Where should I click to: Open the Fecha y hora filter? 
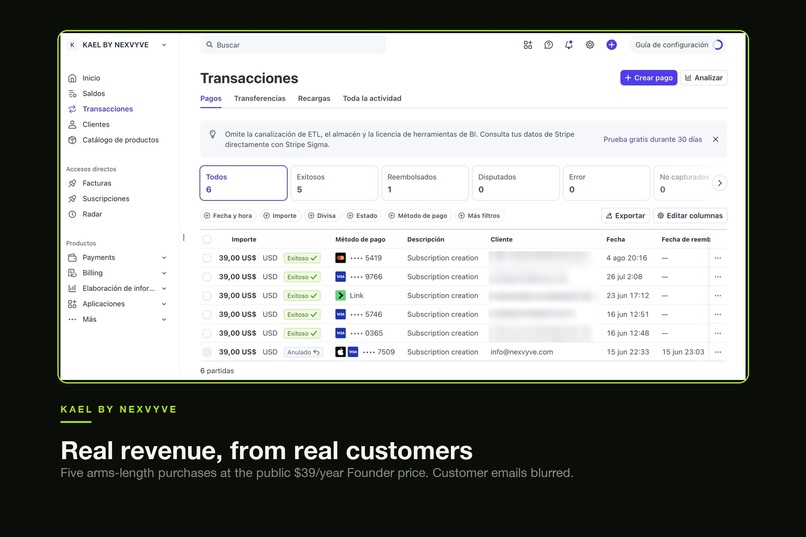coord(228,216)
